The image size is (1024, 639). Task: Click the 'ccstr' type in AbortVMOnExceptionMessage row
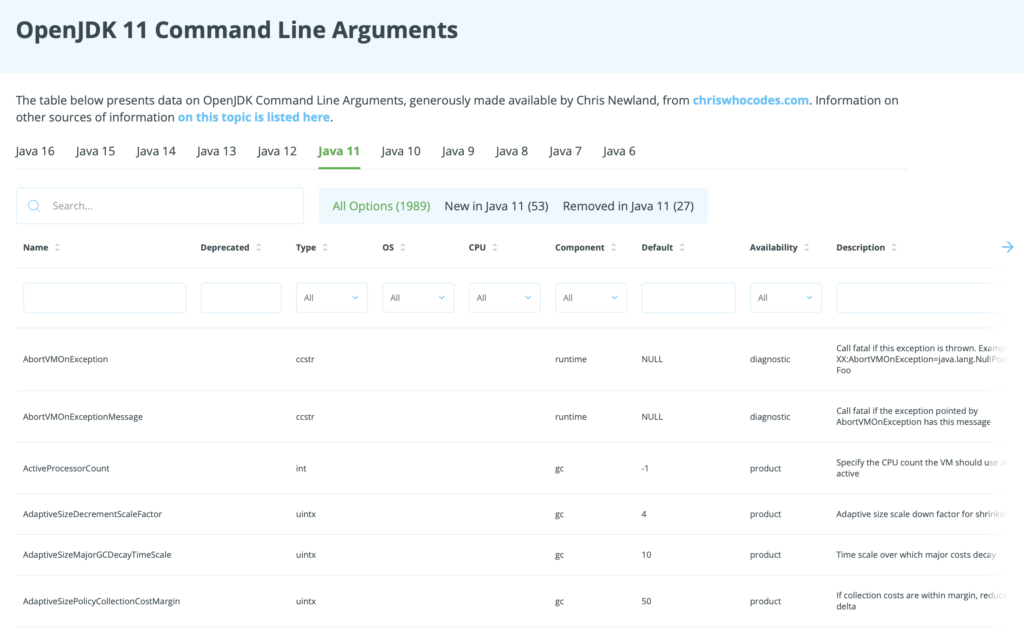[x=305, y=417]
